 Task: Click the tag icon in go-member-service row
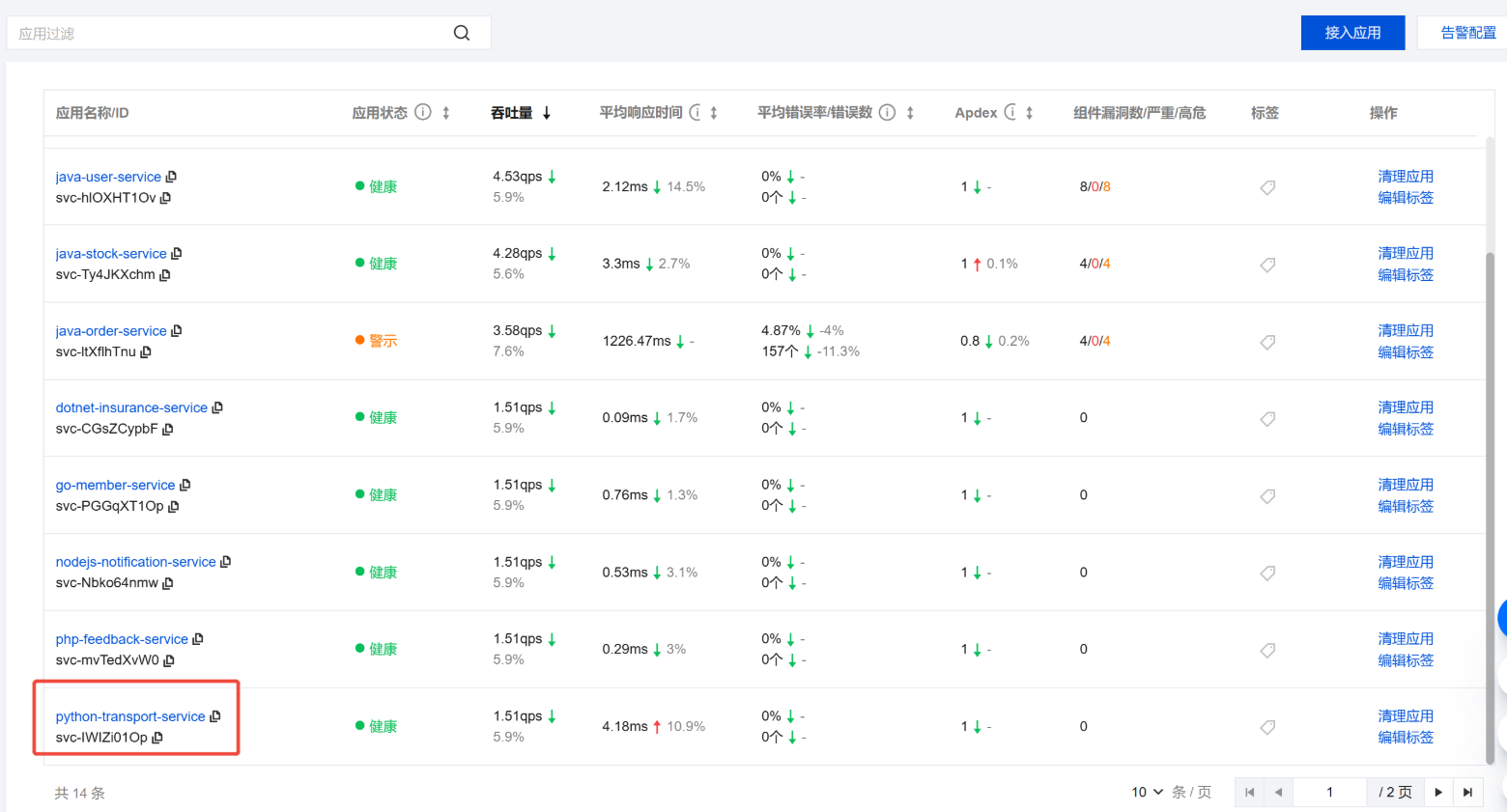click(x=1267, y=496)
